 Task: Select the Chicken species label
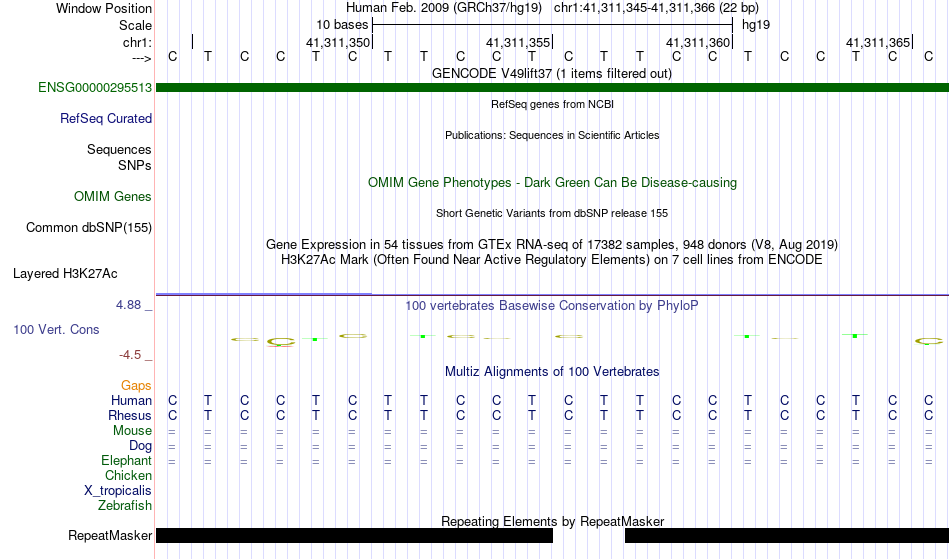[x=128, y=475]
